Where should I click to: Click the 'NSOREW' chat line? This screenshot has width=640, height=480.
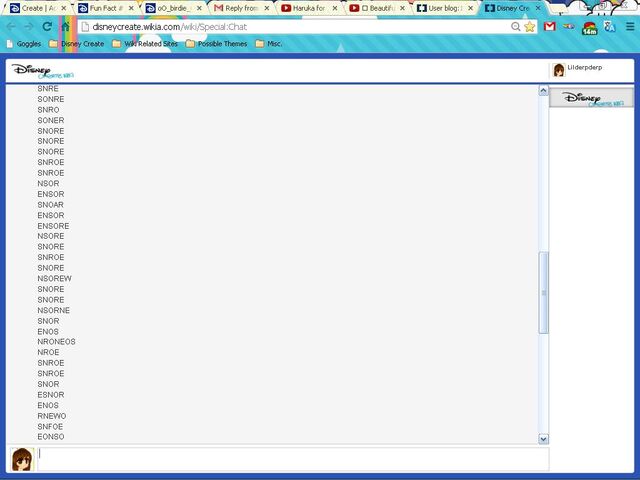coord(54,278)
